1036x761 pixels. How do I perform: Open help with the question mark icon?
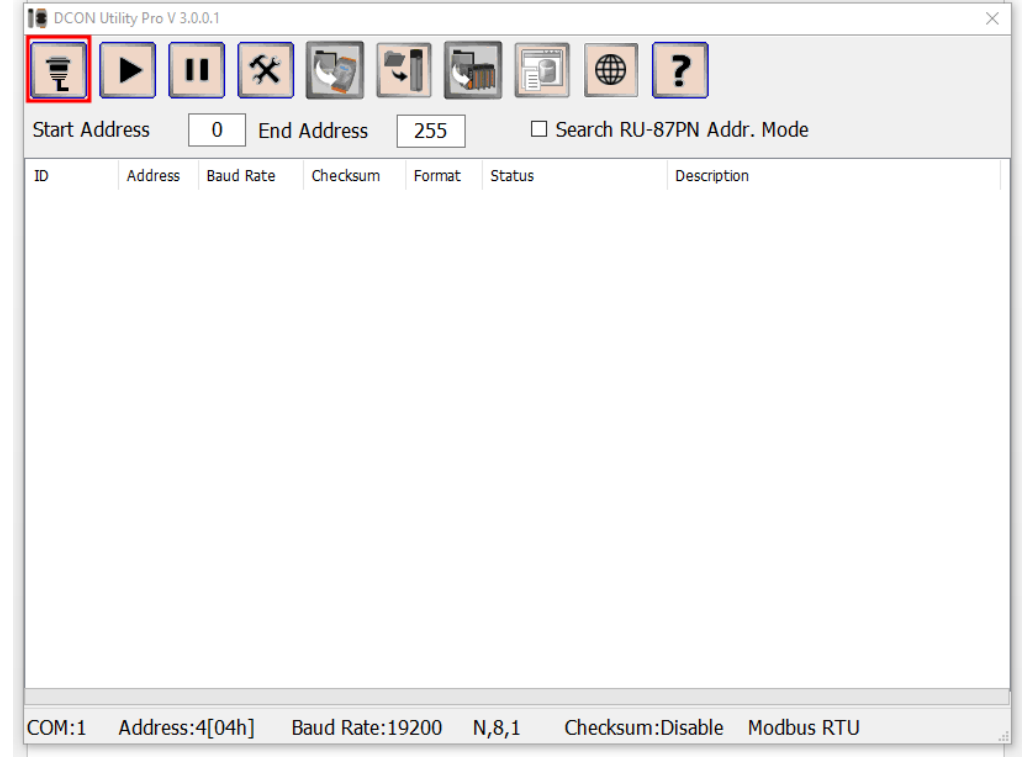(680, 70)
